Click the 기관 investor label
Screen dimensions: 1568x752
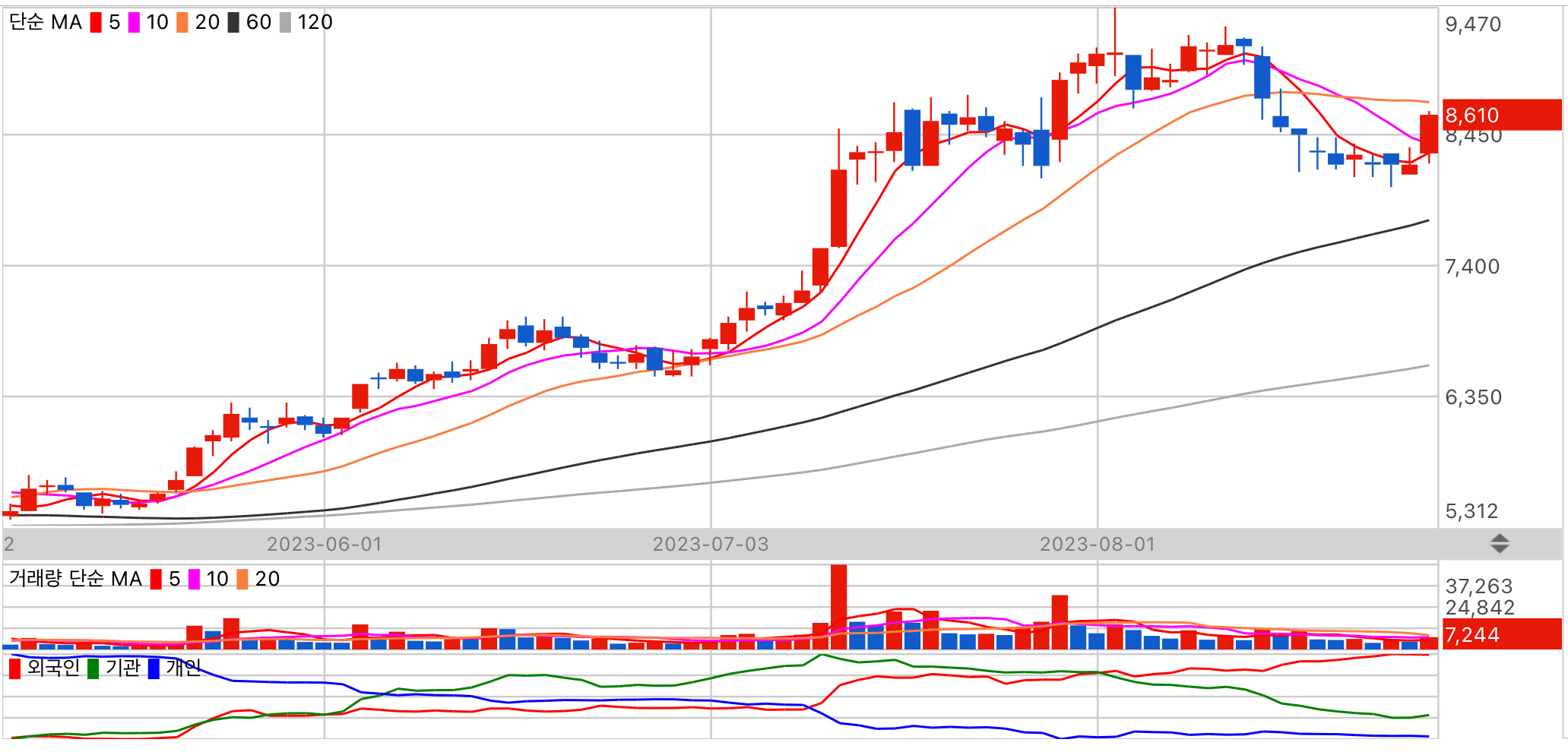[x=123, y=668]
